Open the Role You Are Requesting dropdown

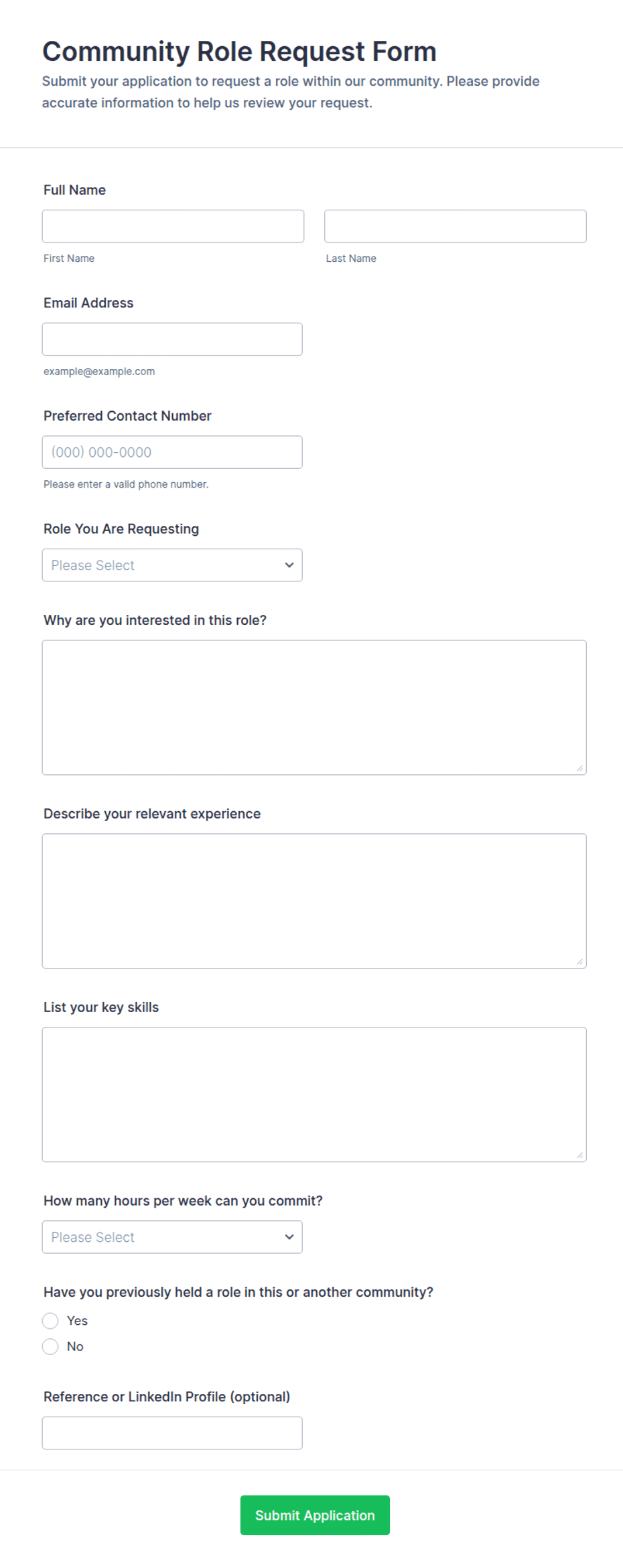tap(172, 565)
